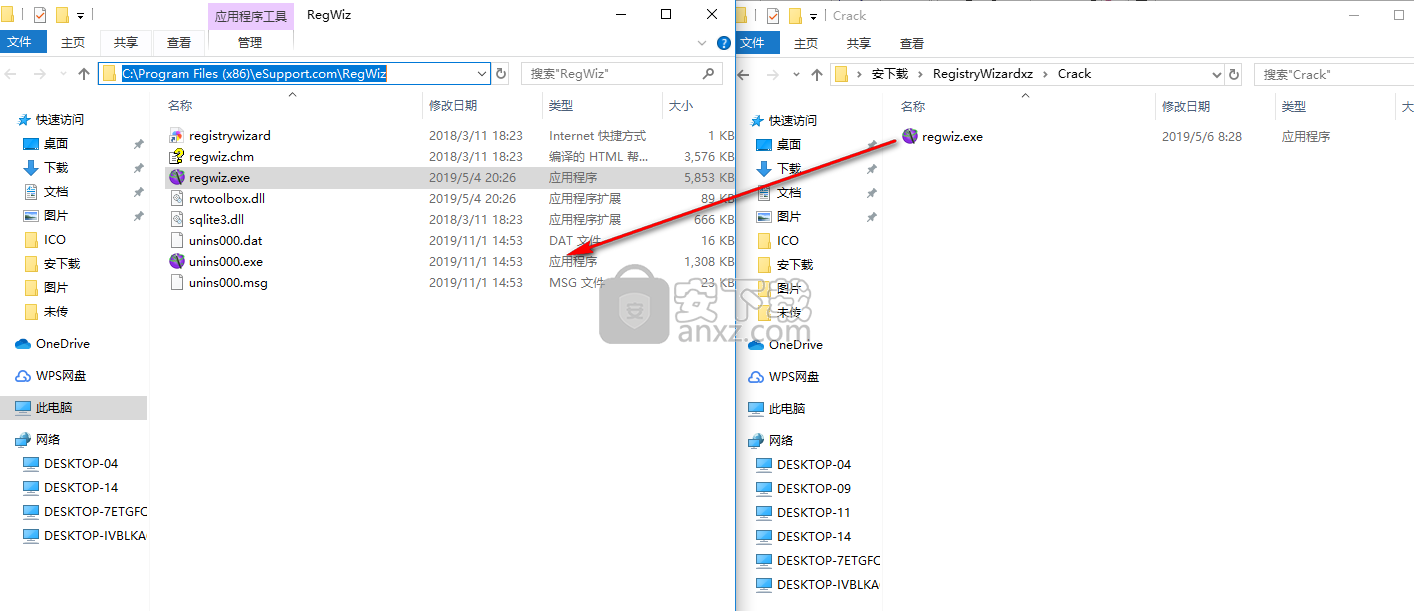The image size is (1414, 611).
Task: Expand the RegistryWizardxz breadcrumb chevron
Action: [x=1046, y=74]
